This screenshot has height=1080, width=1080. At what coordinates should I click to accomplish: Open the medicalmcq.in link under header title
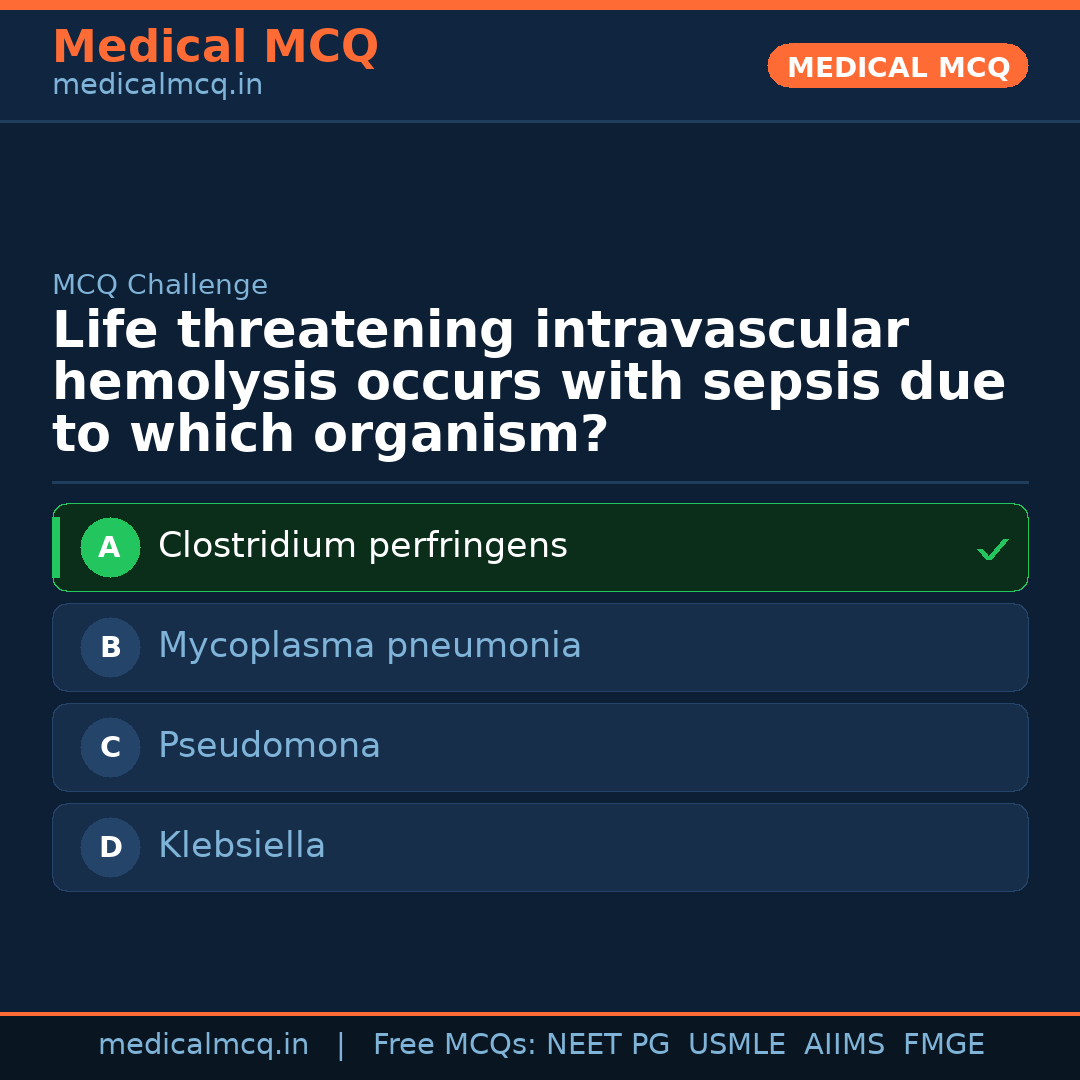tap(157, 86)
